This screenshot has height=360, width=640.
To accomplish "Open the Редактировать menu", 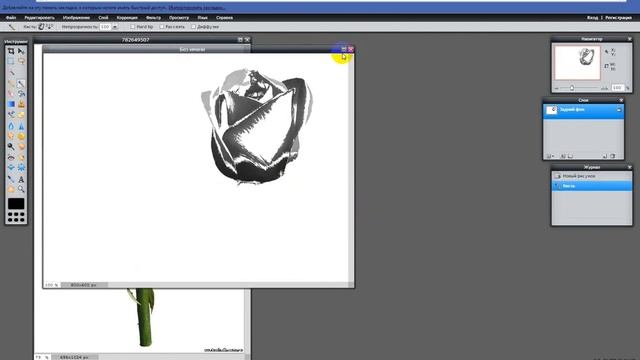I will [39, 18].
